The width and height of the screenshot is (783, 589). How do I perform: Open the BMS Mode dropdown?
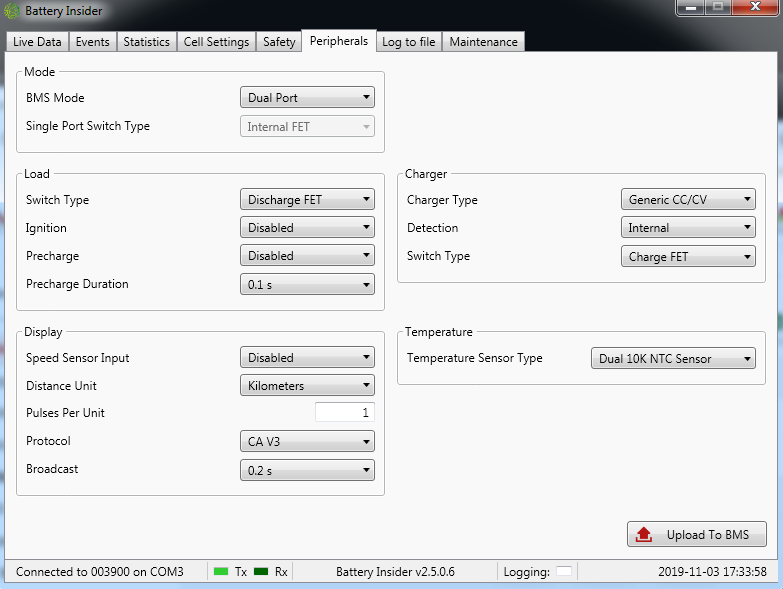click(307, 98)
